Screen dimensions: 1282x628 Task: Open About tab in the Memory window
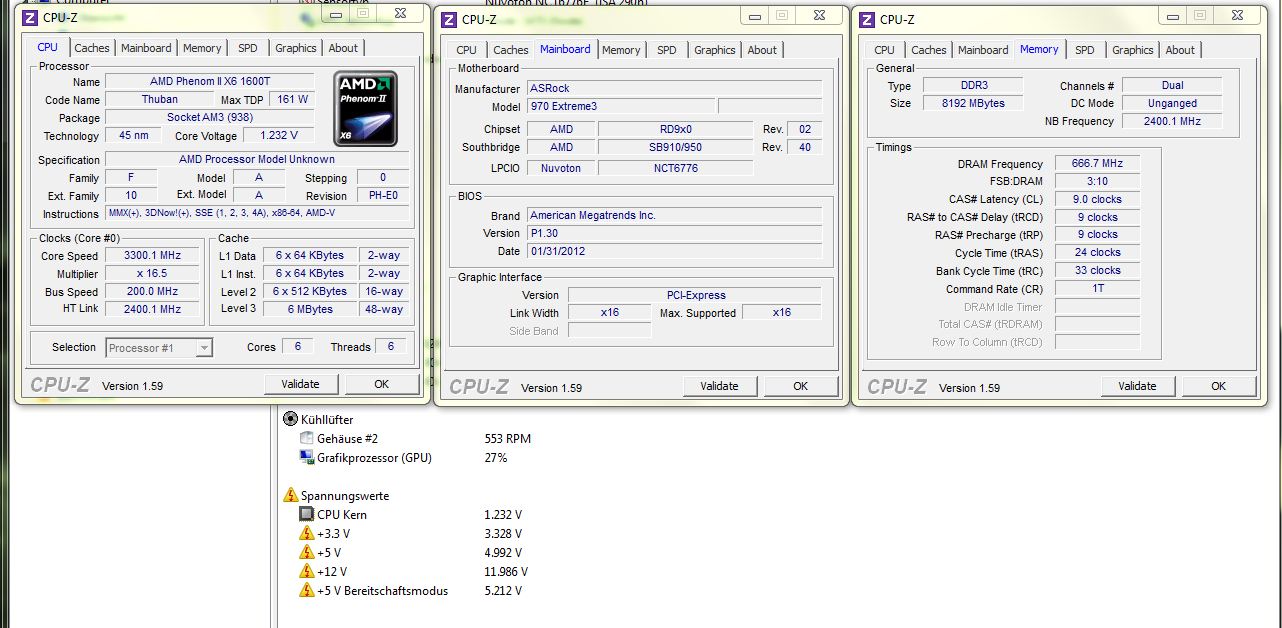click(1180, 50)
